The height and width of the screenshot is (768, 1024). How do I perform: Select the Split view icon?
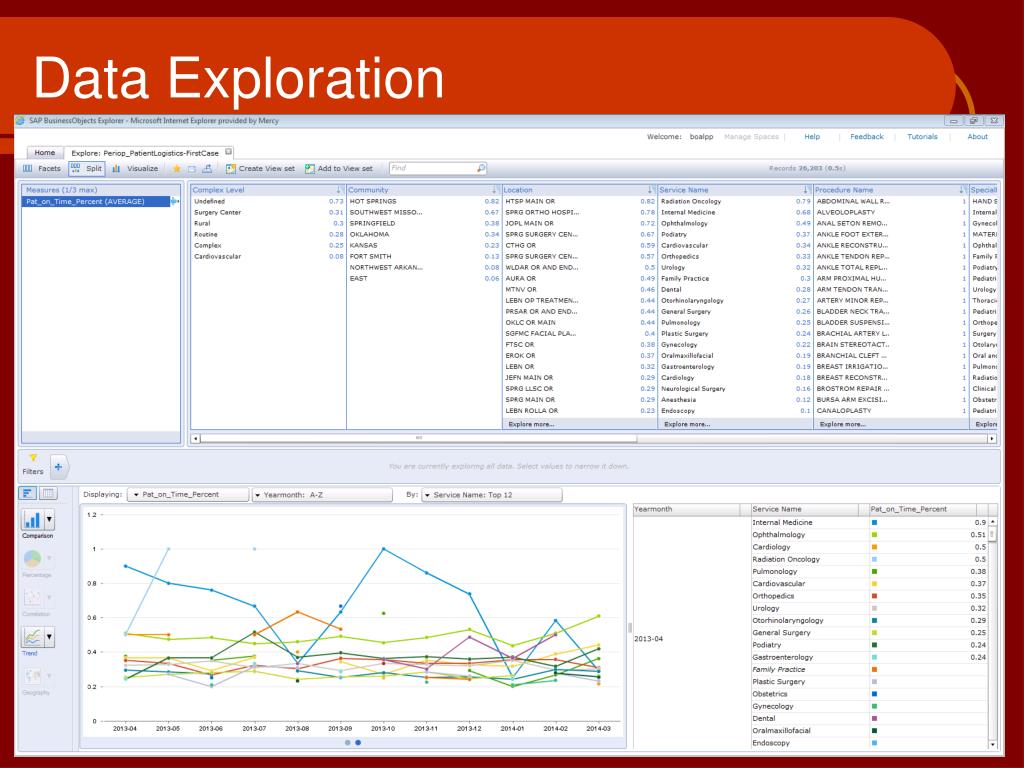pyautogui.click(x=75, y=168)
